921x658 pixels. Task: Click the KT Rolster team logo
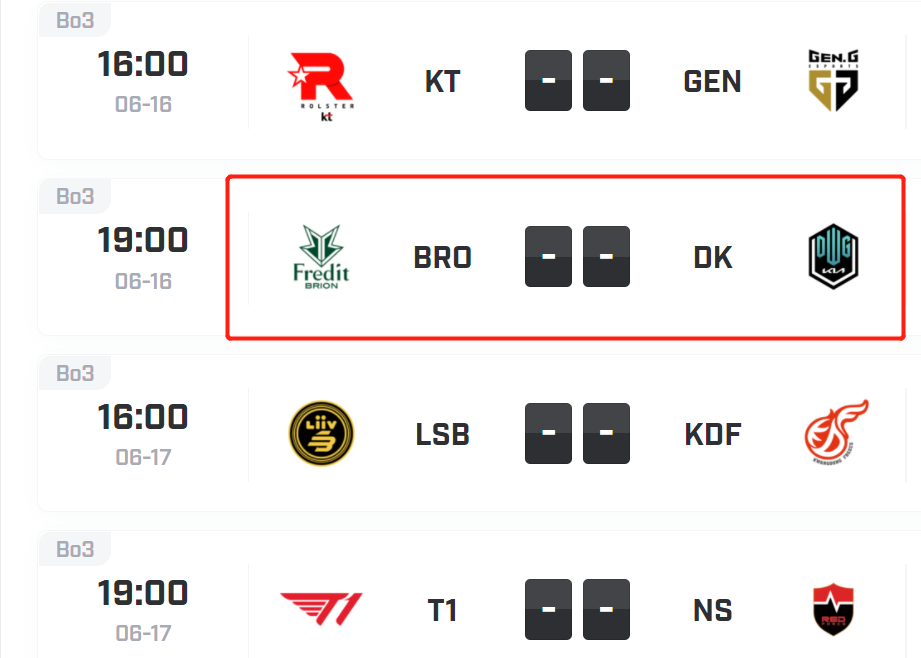(x=321, y=86)
